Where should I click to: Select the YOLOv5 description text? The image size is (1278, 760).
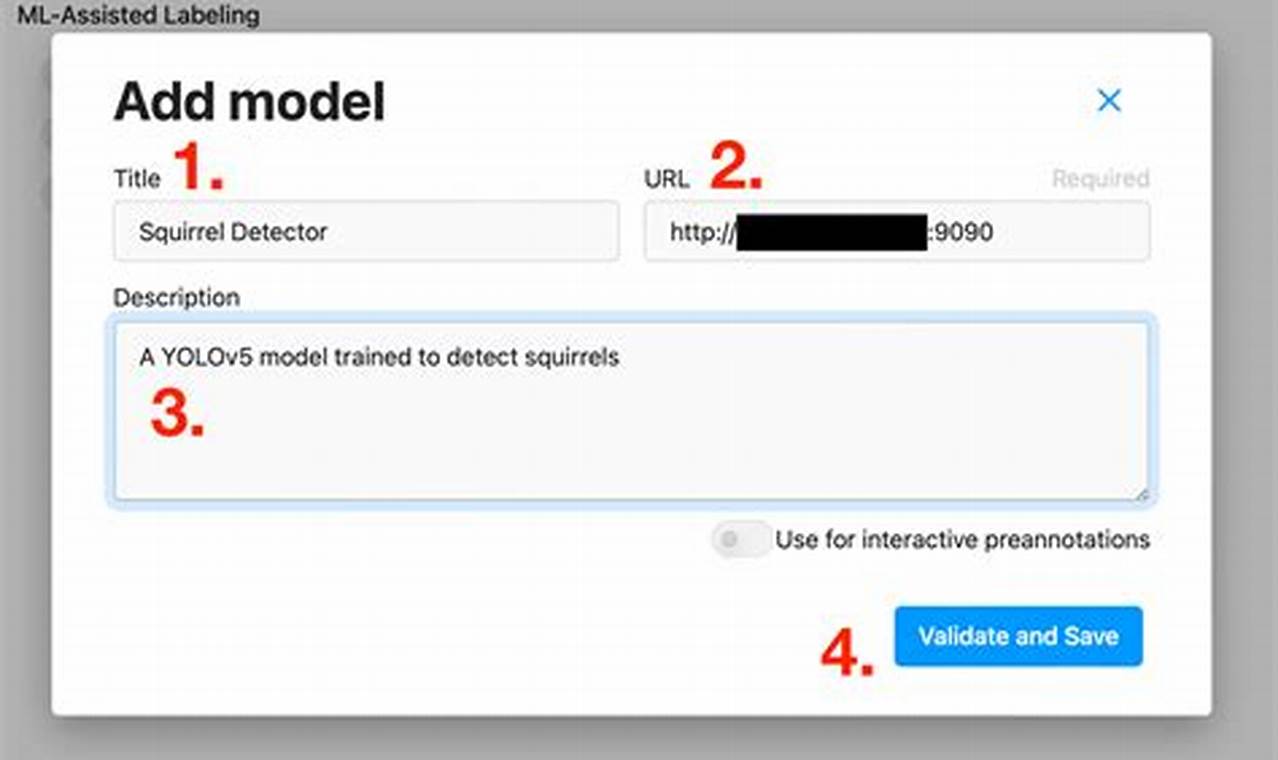pos(380,357)
